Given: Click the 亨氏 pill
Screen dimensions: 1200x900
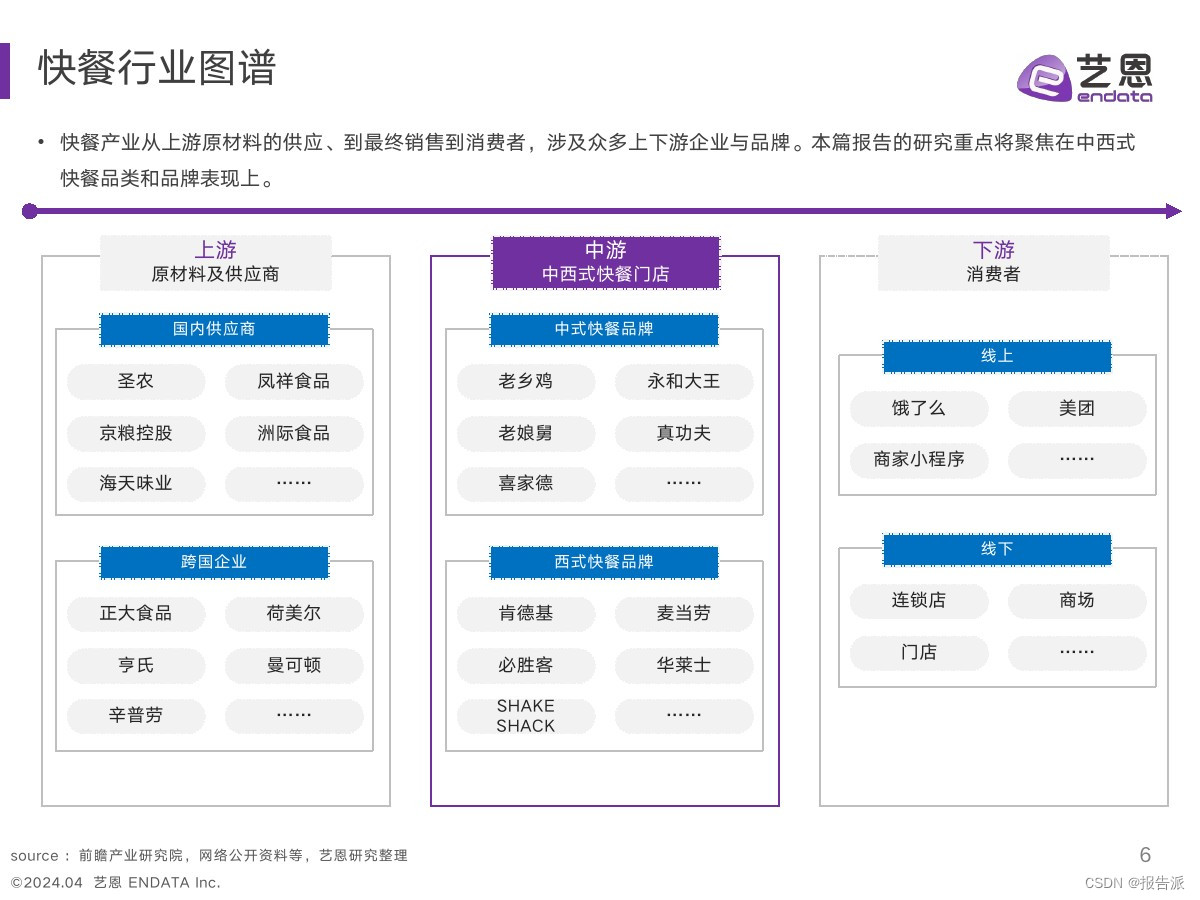Looking at the screenshot, I should coord(136,666).
